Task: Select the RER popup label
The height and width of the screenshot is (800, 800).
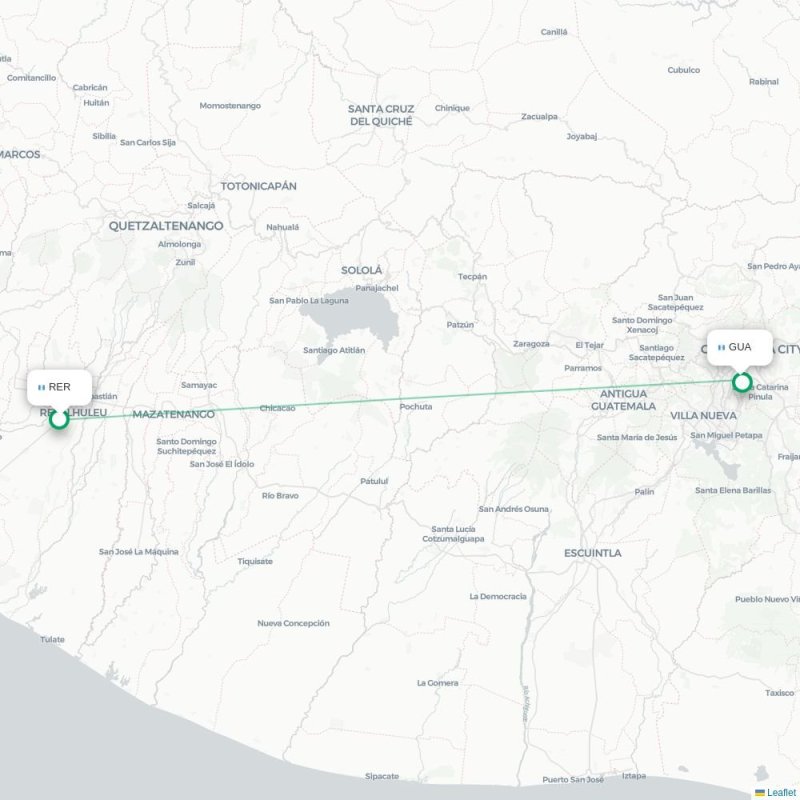Action: (59, 387)
